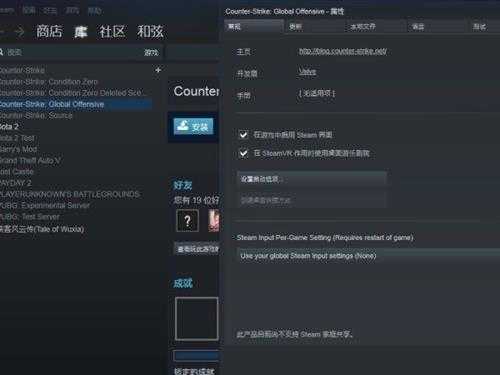500x375 pixels.
Task: Open the 库 library section
Action: pos(80,32)
